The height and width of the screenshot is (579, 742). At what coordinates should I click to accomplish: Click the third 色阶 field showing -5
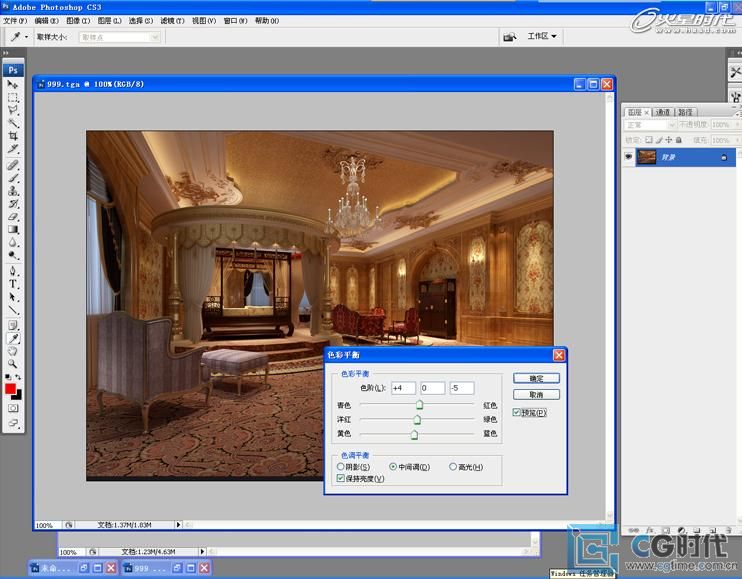[462, 388]
